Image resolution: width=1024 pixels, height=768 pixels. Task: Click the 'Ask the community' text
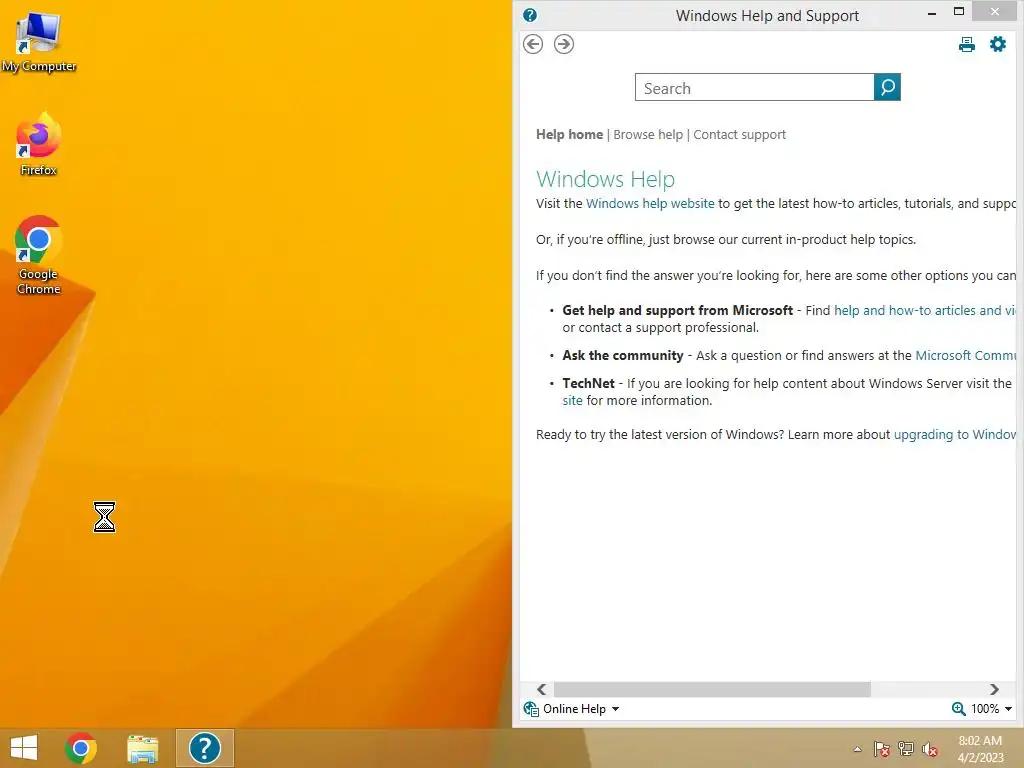coord(622,356)
